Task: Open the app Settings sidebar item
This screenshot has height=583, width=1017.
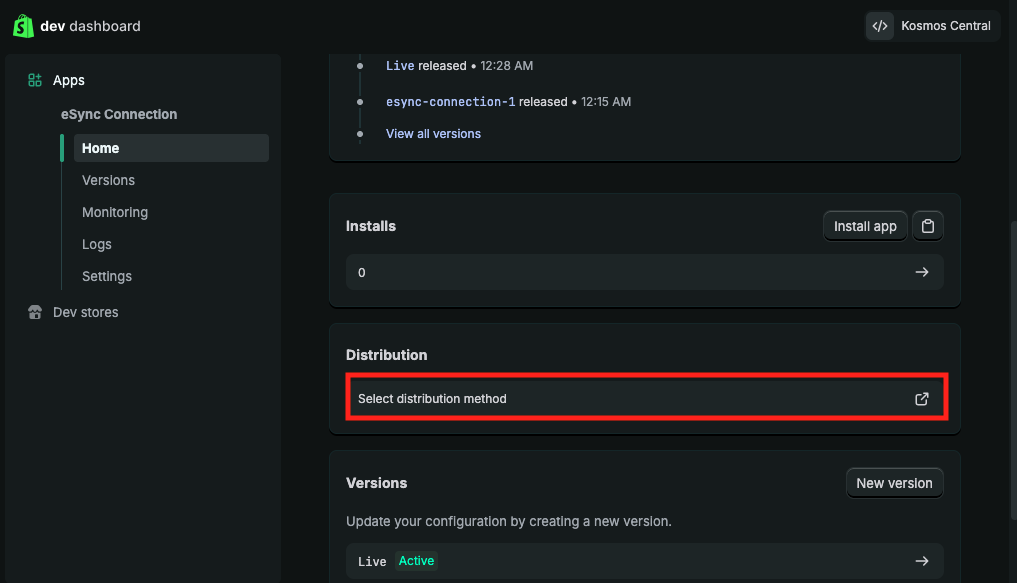Action: (107, 276)
